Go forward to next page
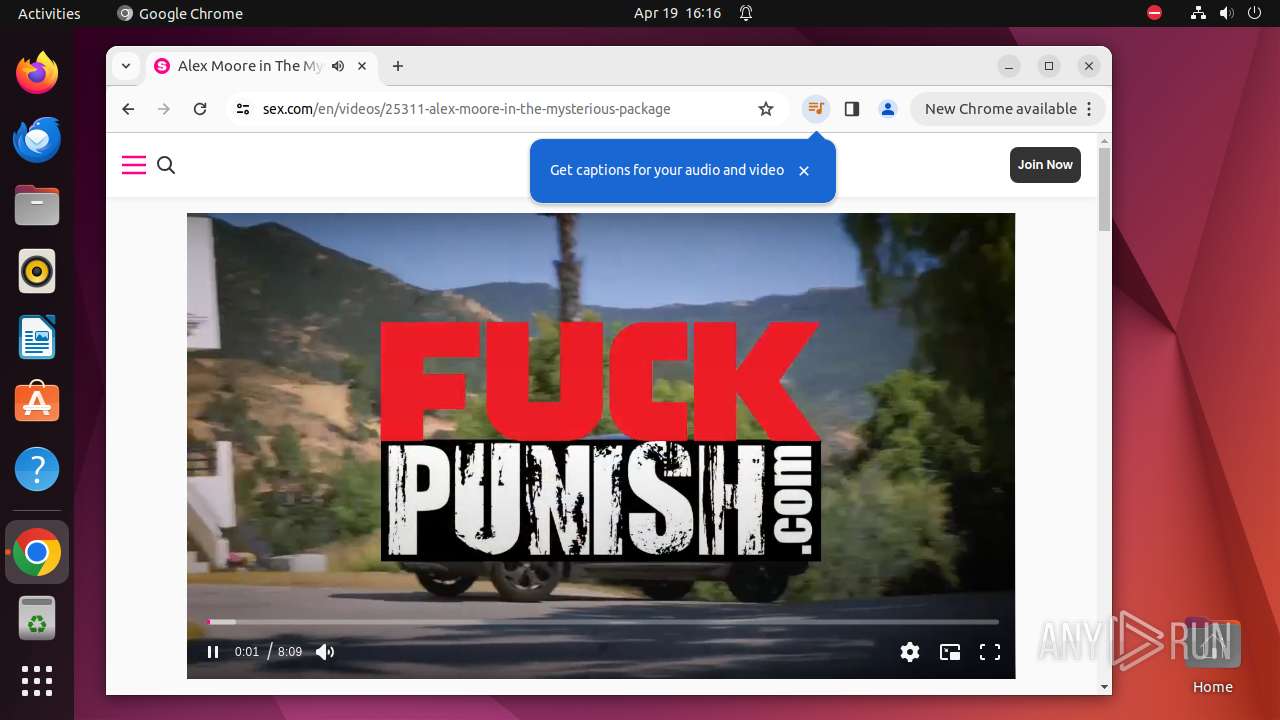Viewport: 1280px width, 720px height. pos(164,109)
